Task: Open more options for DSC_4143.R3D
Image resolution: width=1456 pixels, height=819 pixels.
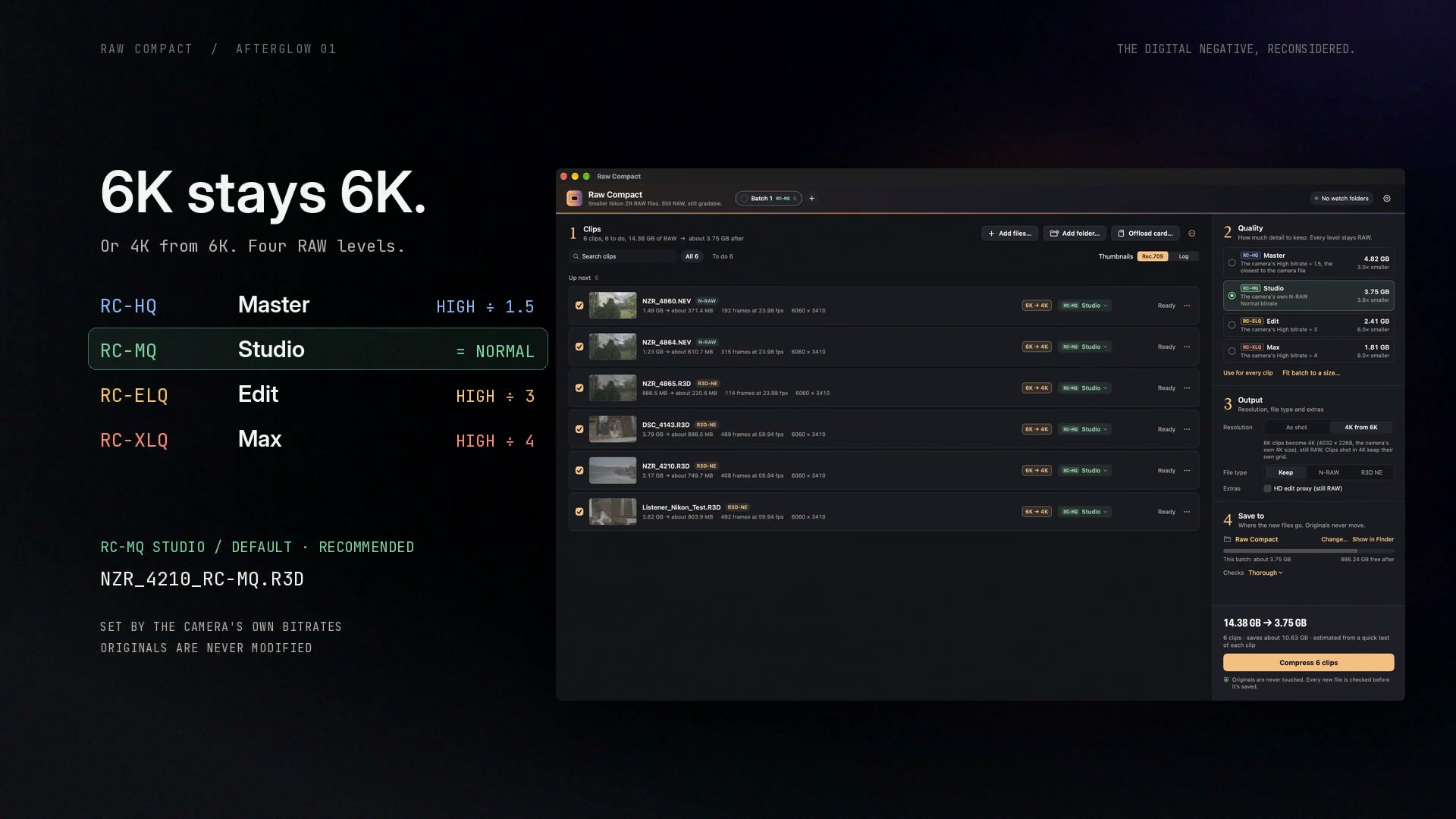Action: (x=1187, y=429)
